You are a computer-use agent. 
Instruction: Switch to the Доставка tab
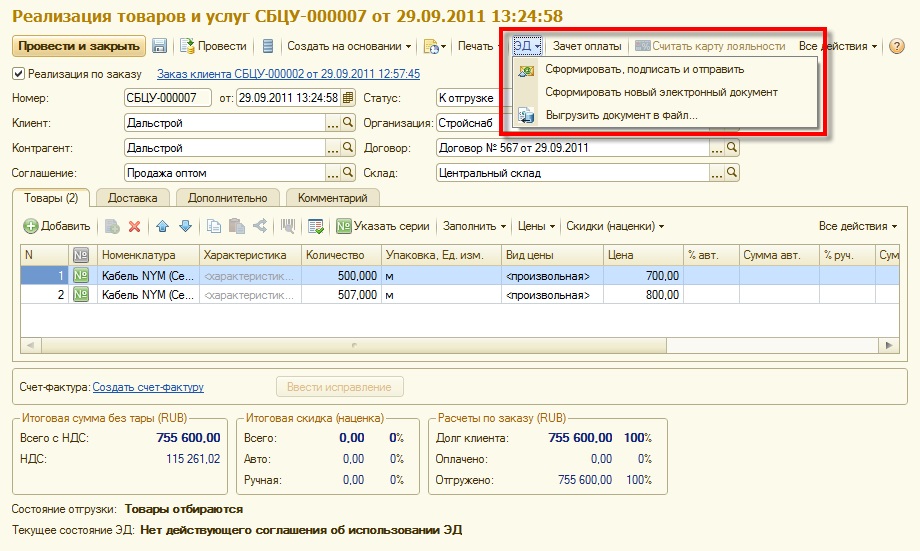133,198
